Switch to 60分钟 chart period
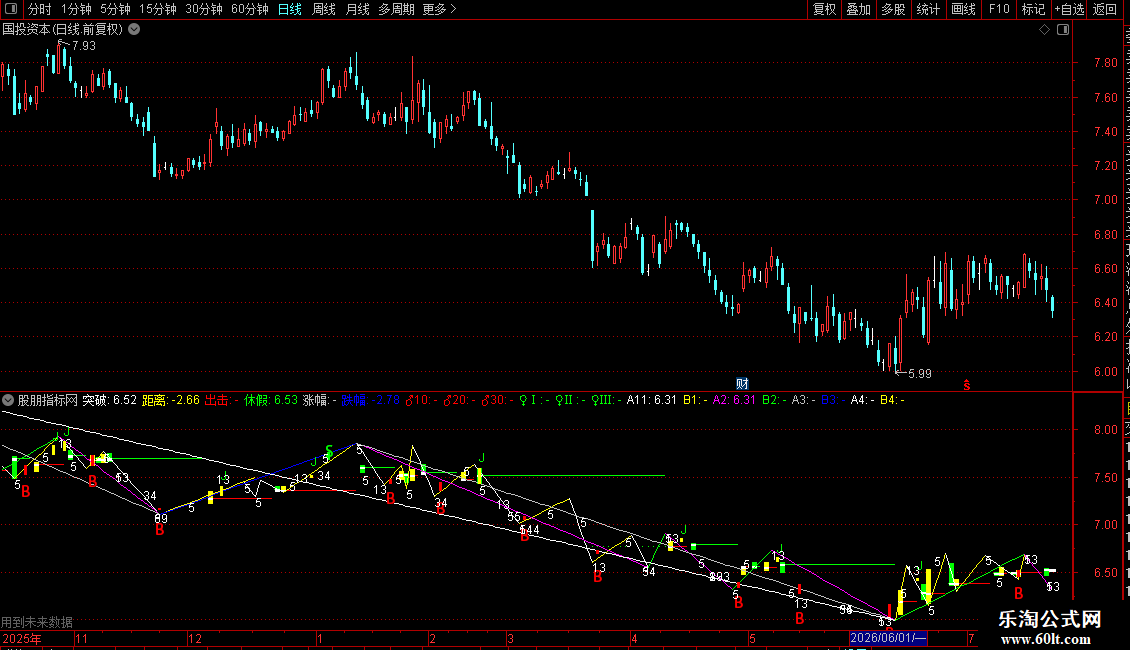 pyautogui.click(x=249, y=9)
